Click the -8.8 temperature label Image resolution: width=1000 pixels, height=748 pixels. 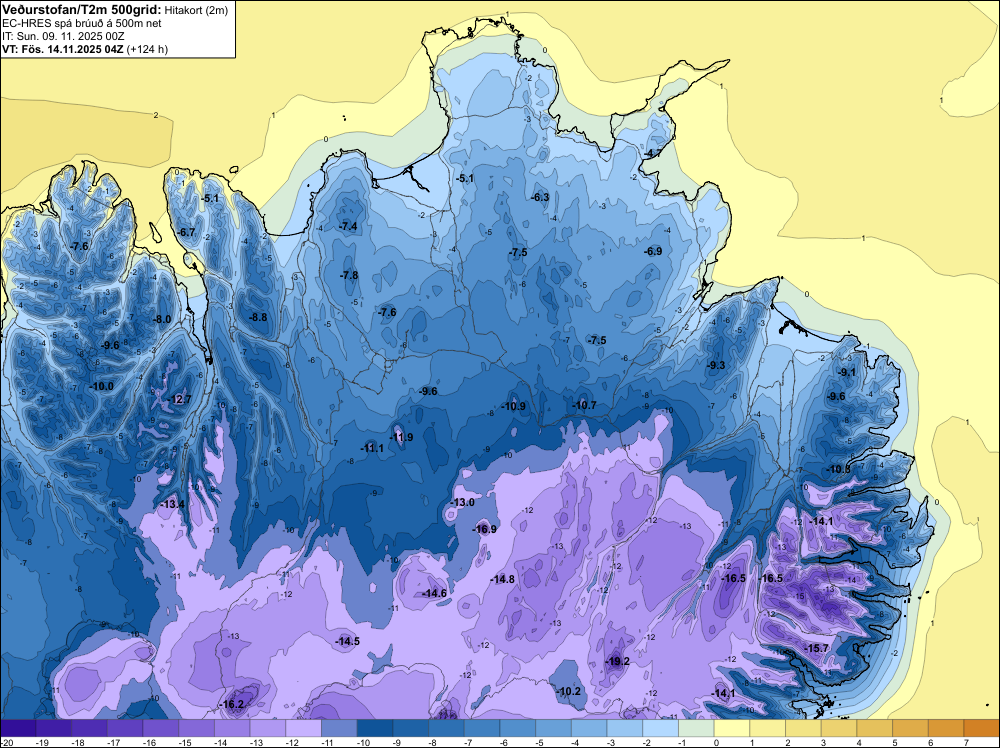(x=258, y=317)
